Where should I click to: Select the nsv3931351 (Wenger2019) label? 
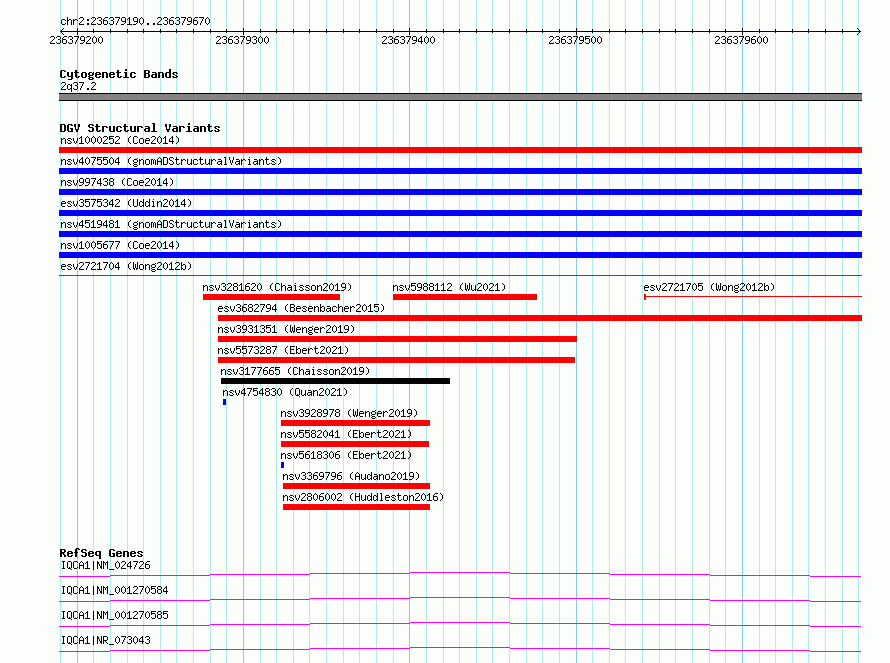pos(286,329)
